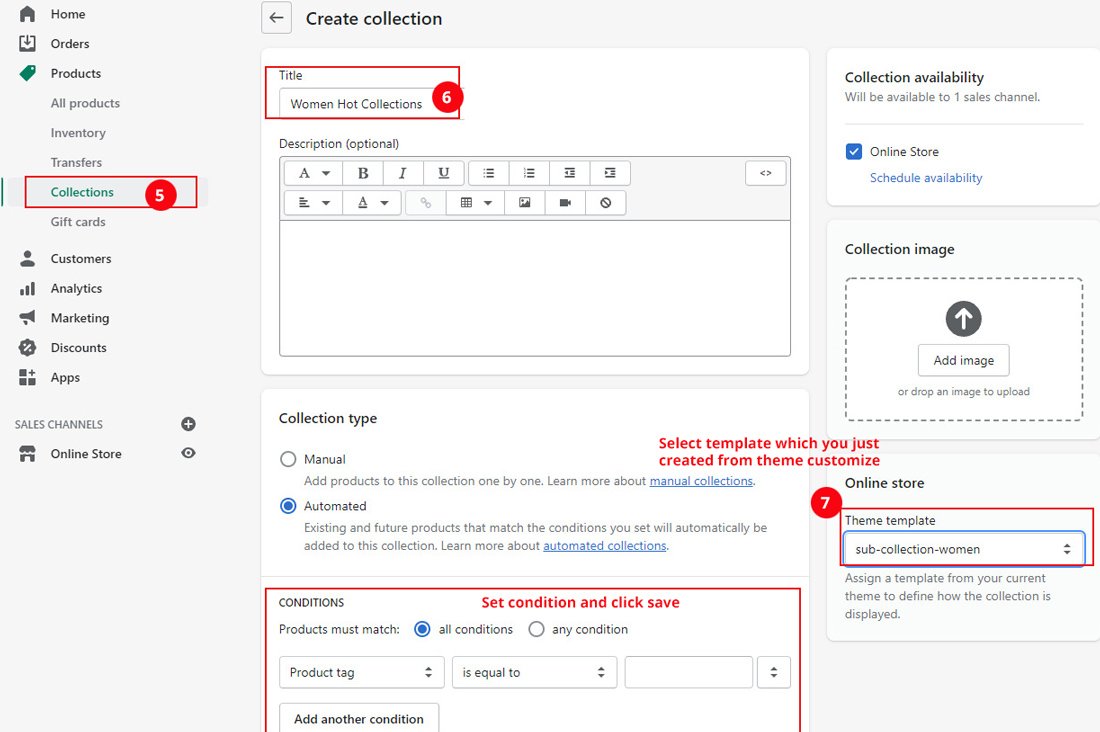1100x732 pixels.
Task: Choose the 'any condition' match option
Action: click(537, 630)
